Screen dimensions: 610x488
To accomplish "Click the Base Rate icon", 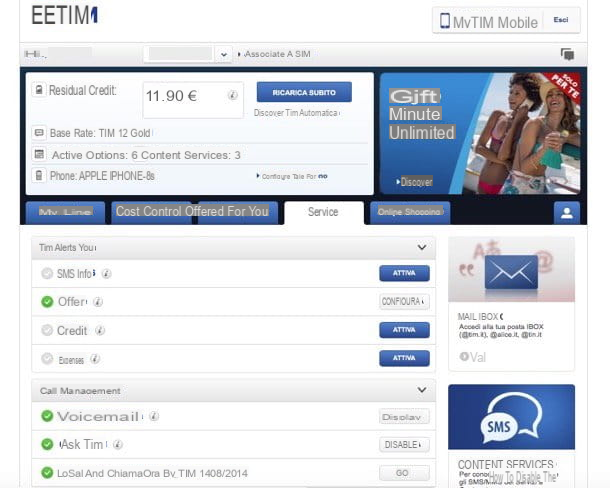I will click(x=39, y=133).
